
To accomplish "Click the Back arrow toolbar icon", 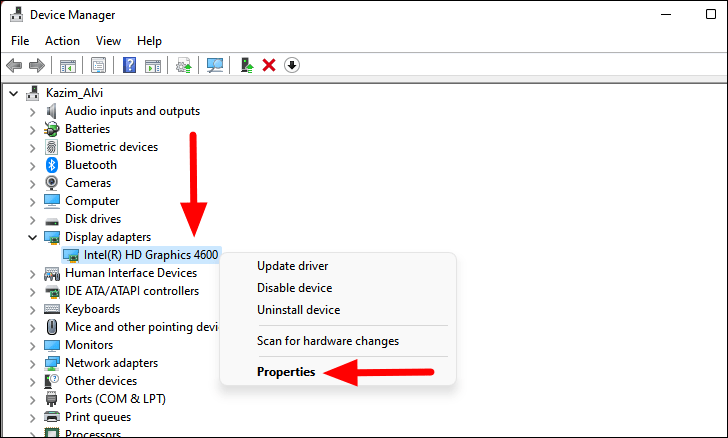I will point(14,65).
